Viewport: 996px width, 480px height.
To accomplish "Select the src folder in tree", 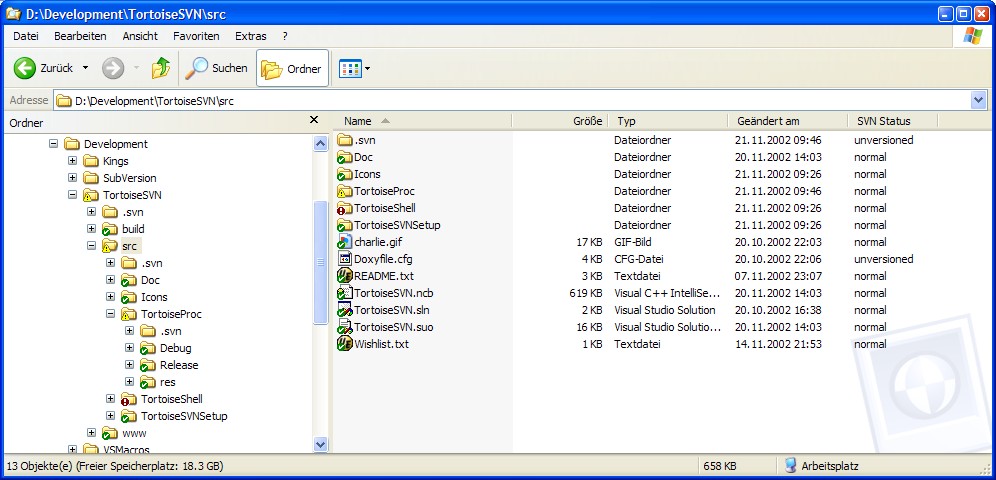I will [130, 246].
